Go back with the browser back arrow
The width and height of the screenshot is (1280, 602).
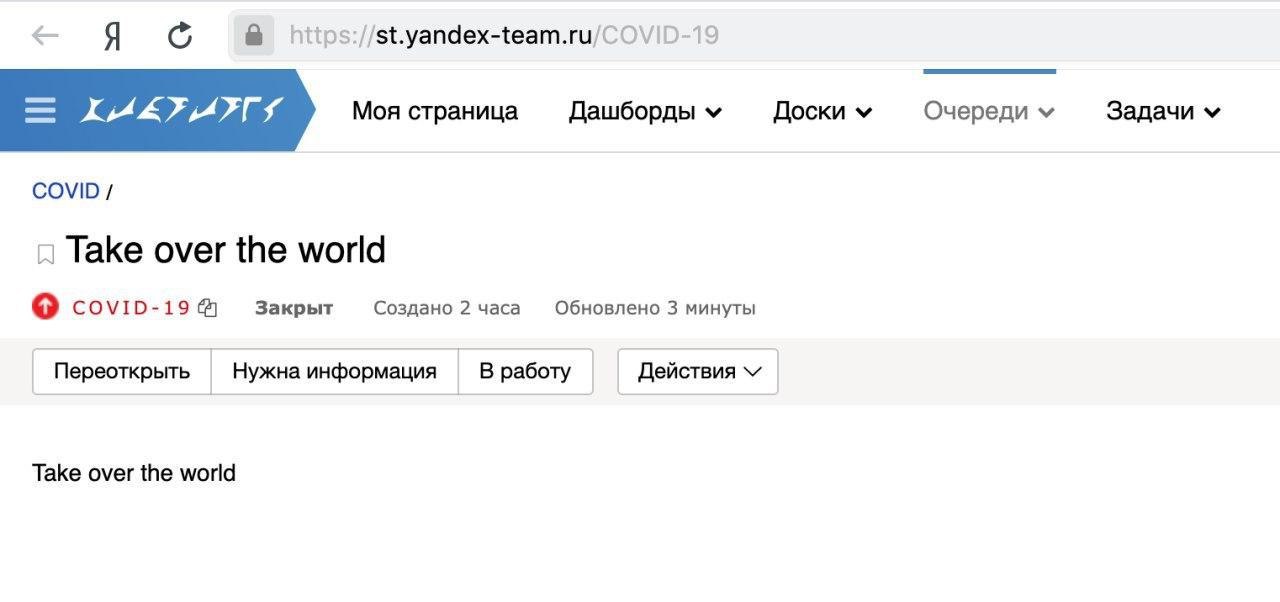pyautogui.click(x=45, y=36)
